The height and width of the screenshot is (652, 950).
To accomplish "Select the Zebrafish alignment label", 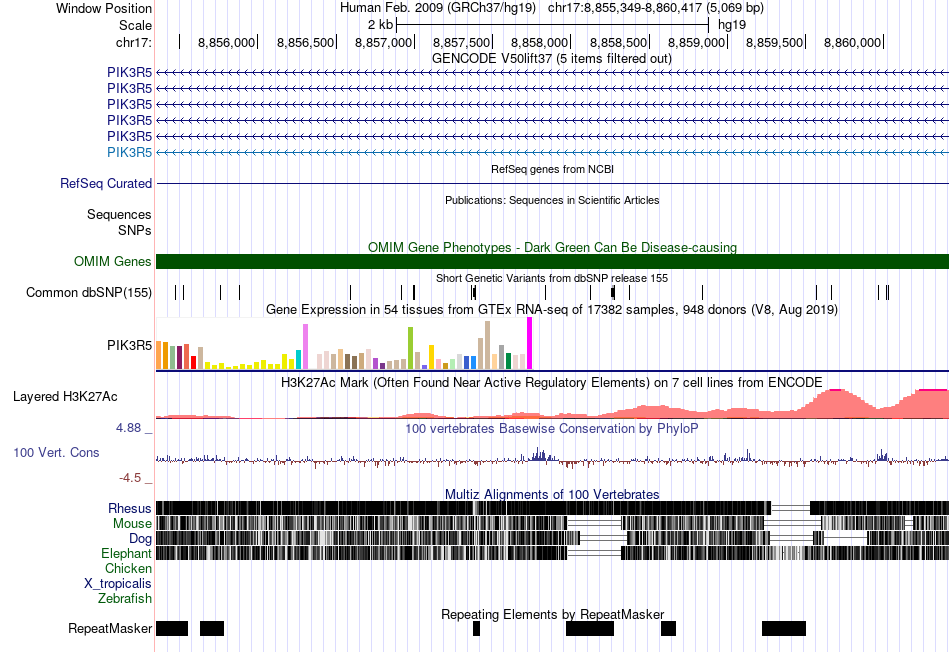I will (x=125, y=599).
